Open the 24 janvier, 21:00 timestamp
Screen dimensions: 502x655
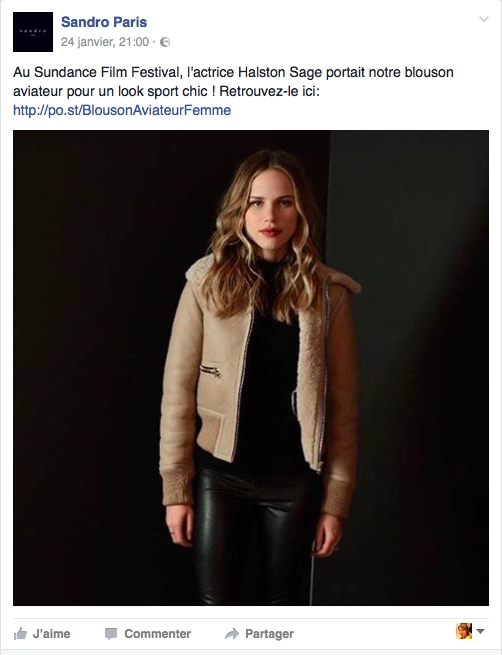point(105,42)
